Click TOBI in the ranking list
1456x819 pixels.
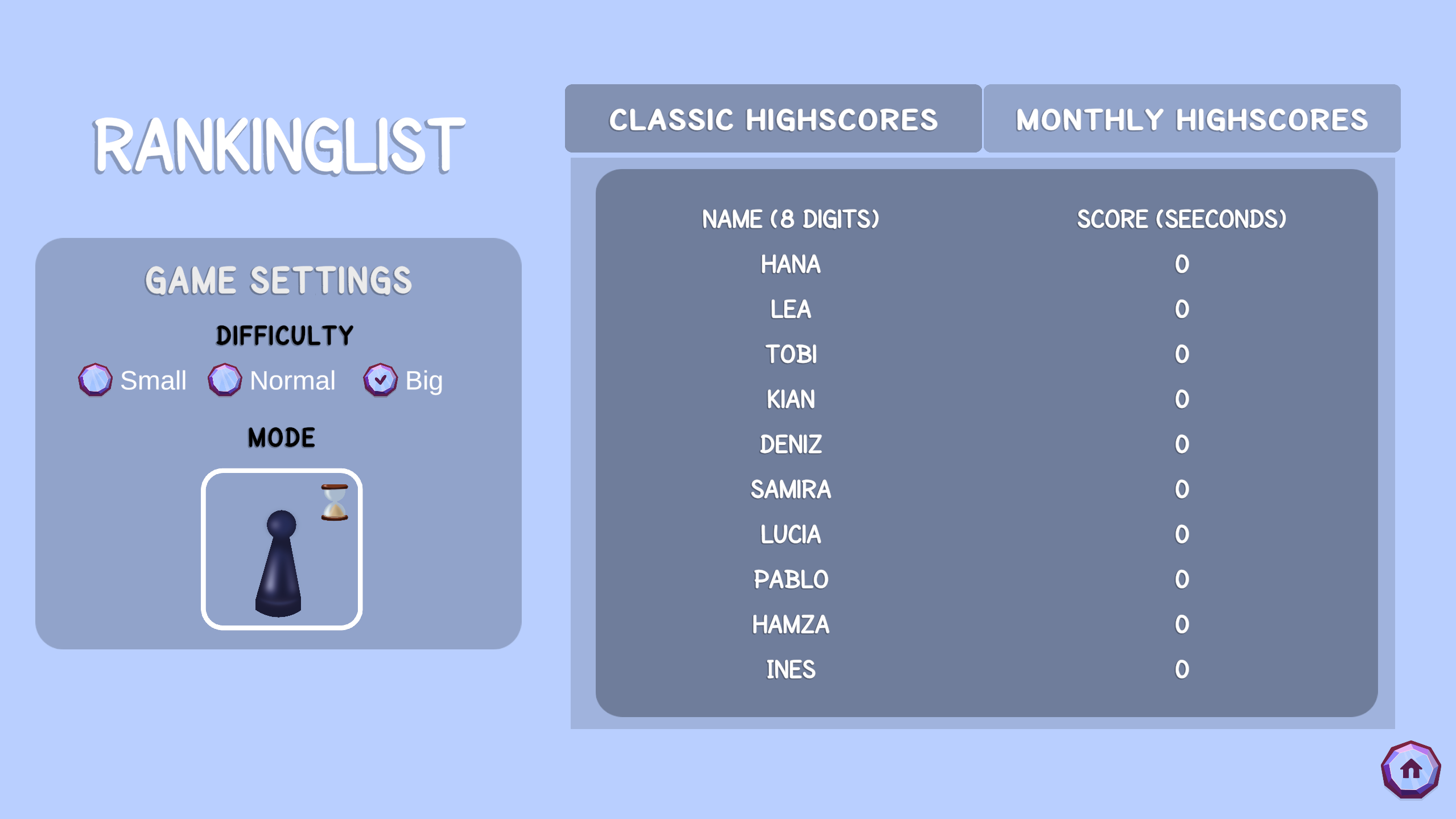click(791, 354)
